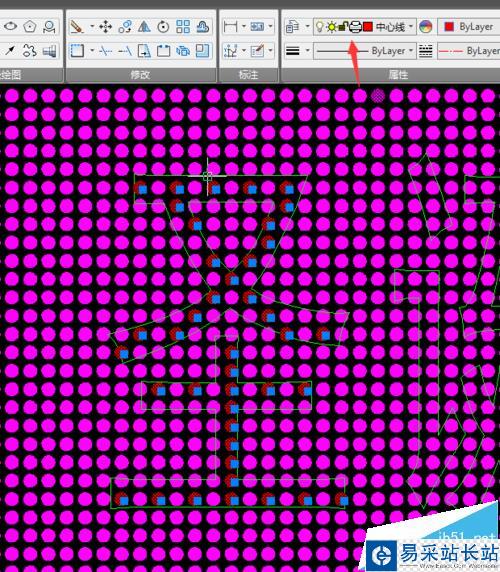This screenshot has width=500, height=572.
Task: Click the Scale page-with-arrow icon
Action: coord(144,51)
